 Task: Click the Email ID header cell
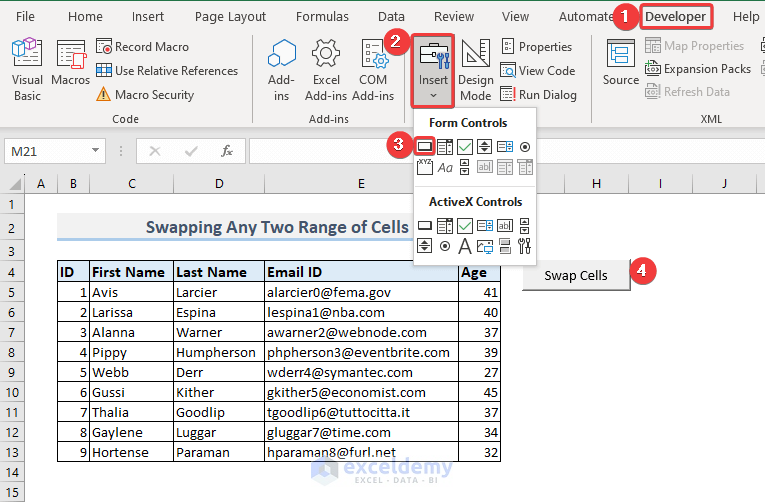pyautogui.click(x=361, y=272)
